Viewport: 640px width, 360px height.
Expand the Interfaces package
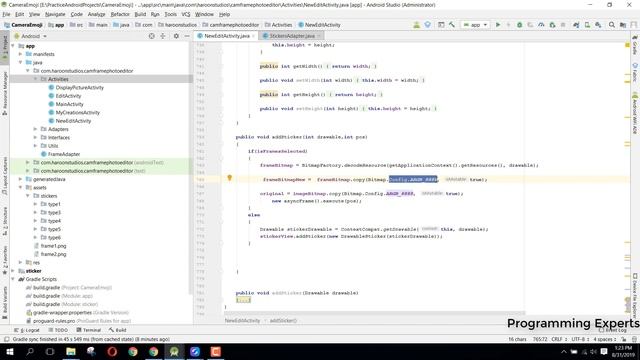(36, 137)
